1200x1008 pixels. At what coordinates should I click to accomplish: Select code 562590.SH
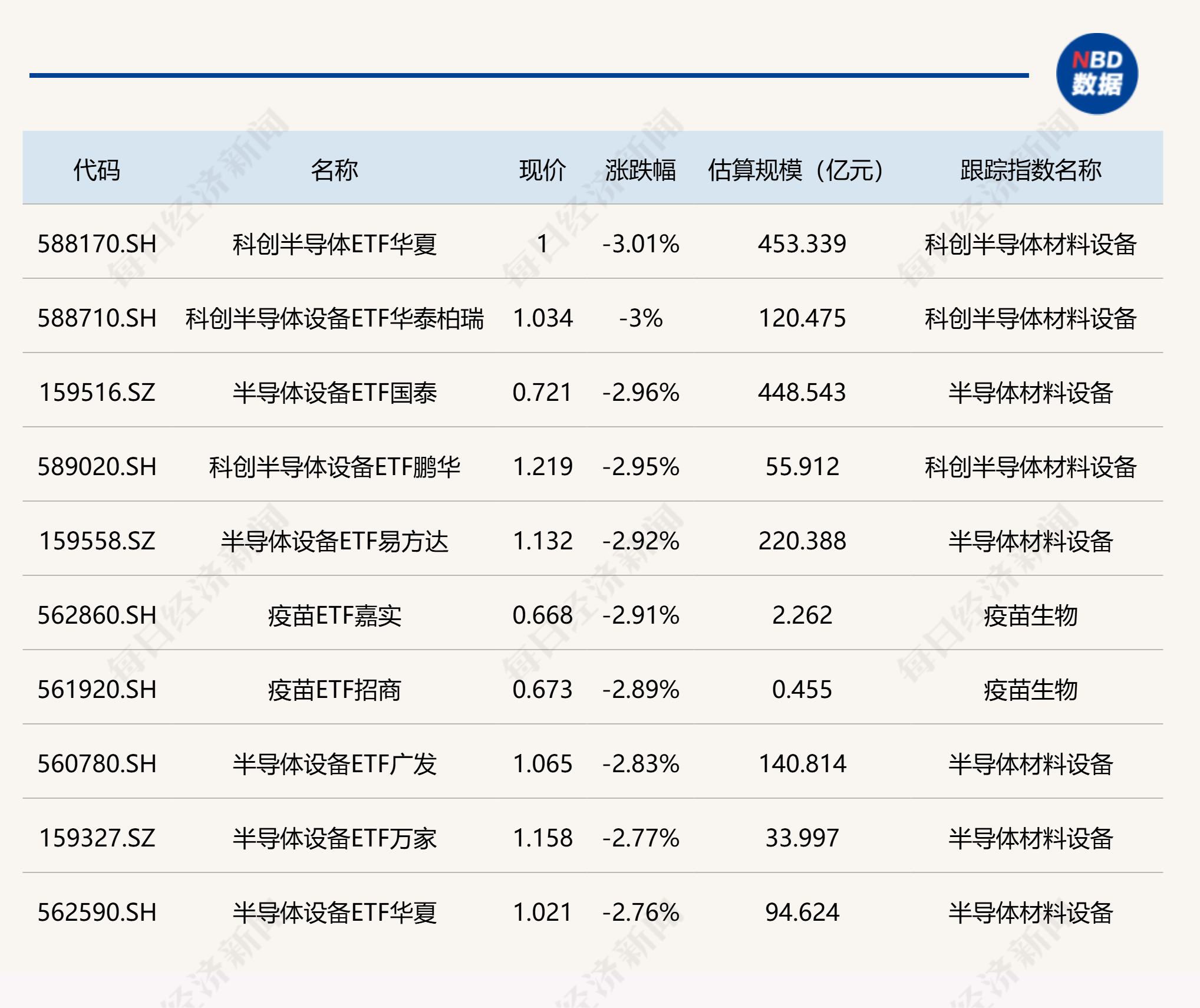pyautogui.click(x=97, y=913)
